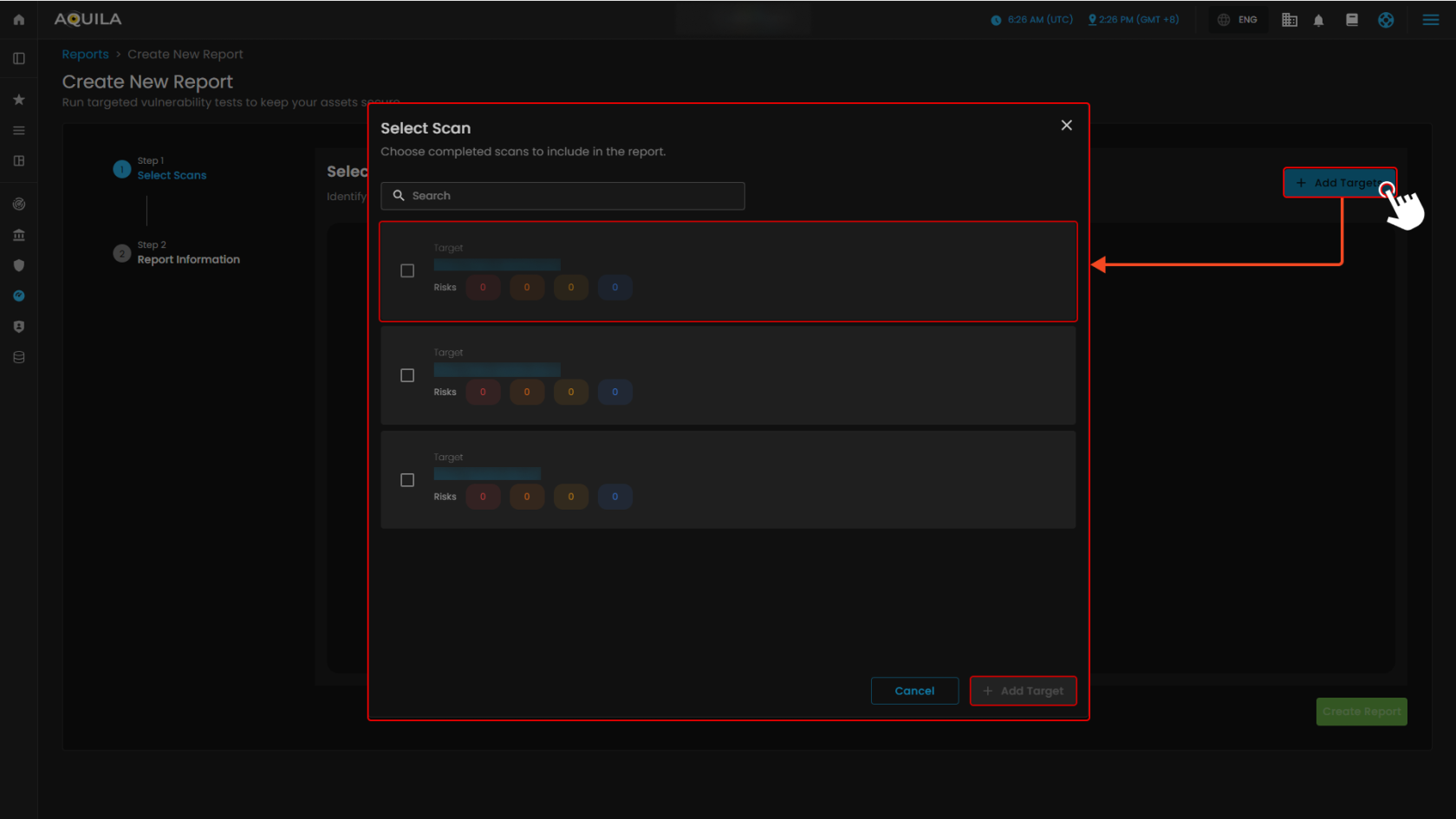The image size is (1456, 819).
Task: Open the scans target icon in sidebar
Action: click(x=18, y=204)
